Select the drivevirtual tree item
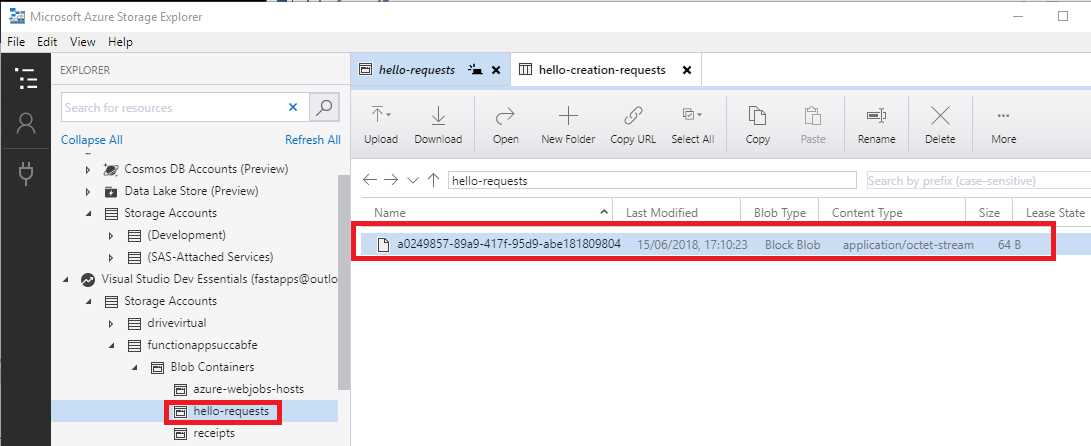Screen dimensions: 1091x446 [x=177, y=323]
